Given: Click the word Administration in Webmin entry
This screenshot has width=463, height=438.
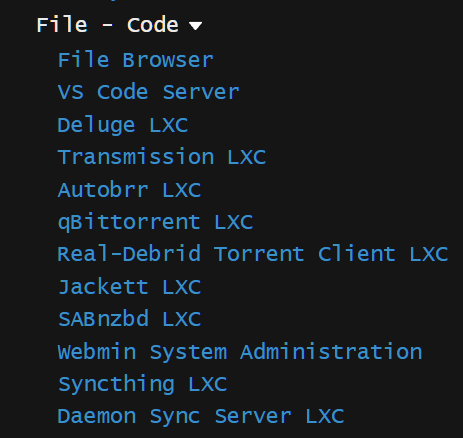Looking at the screenshot, I should point(331,352).
